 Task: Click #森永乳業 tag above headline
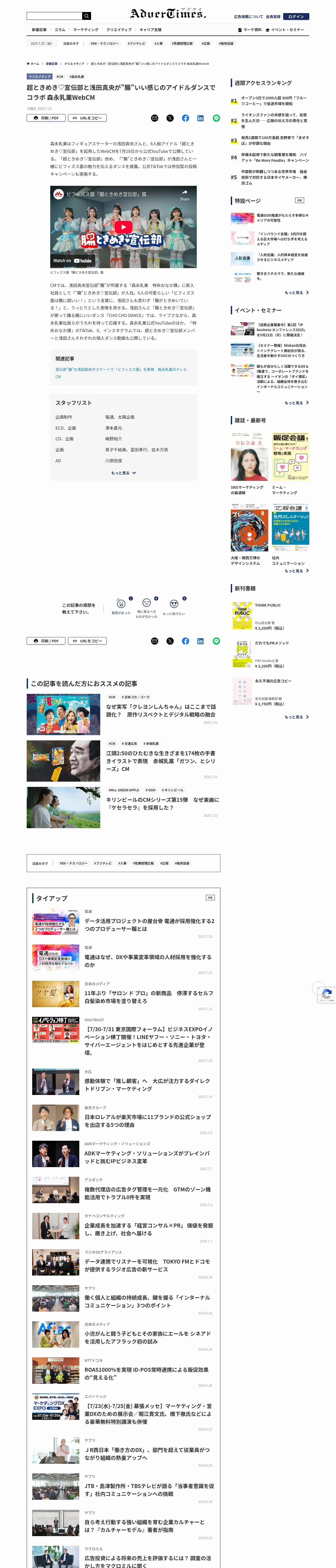77,77
